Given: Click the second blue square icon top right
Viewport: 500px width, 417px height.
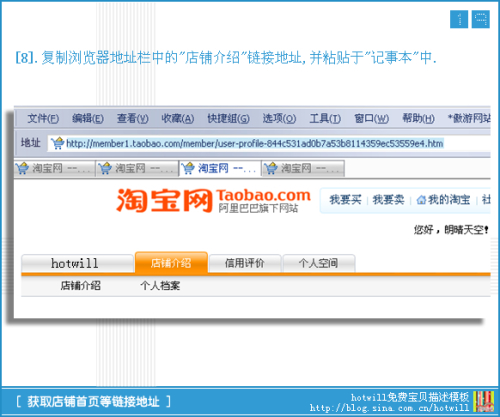Looking at the screenshot, I should click(481, 19).
